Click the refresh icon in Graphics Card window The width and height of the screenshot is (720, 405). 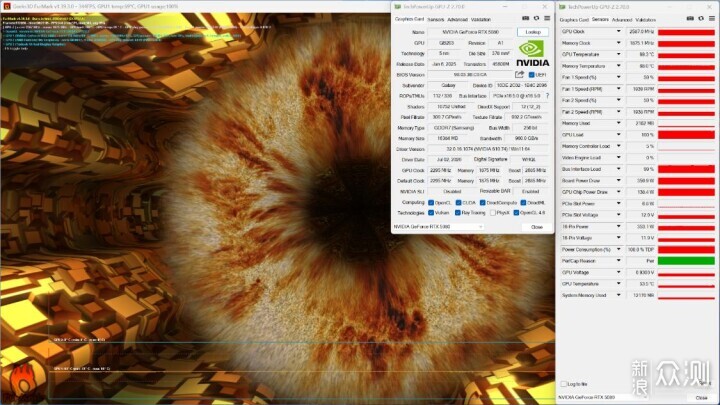tap(536, 18)
